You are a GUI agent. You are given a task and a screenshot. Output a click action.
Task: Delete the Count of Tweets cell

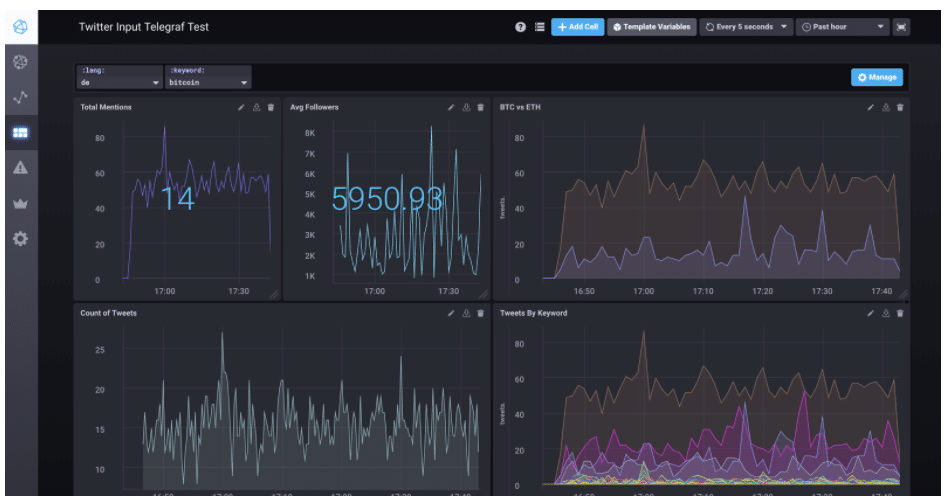tap(480, 313)
